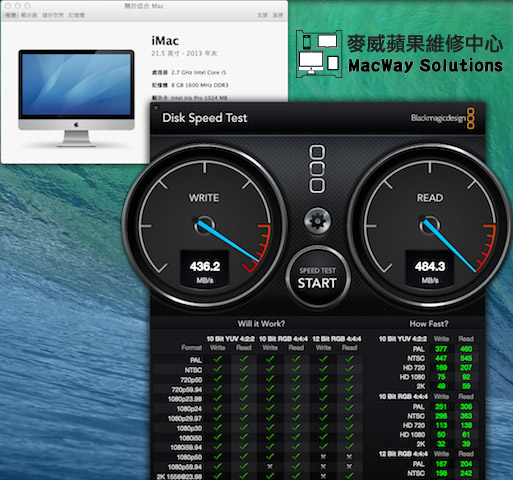Click the 460 read value in How Fast
The width and height of the screenshot is (513, 480).
(466, 349)
